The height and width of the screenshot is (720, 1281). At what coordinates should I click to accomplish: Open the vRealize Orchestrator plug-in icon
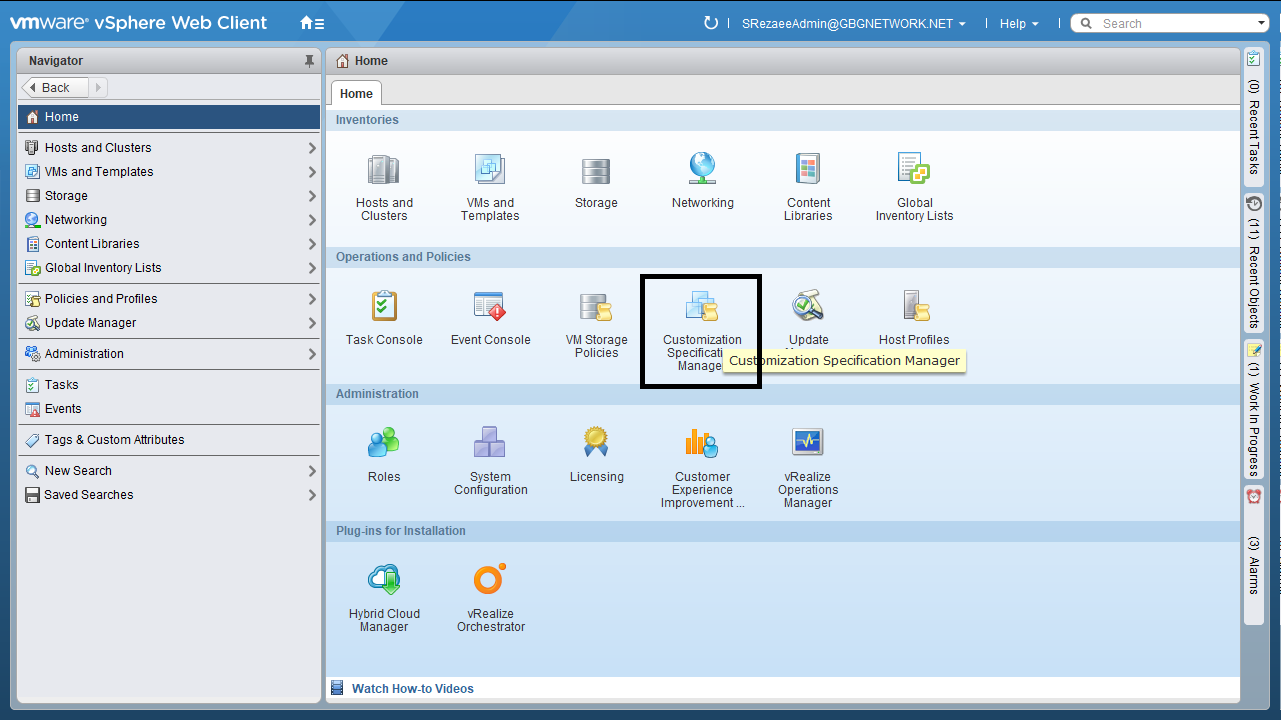[490, 582]
